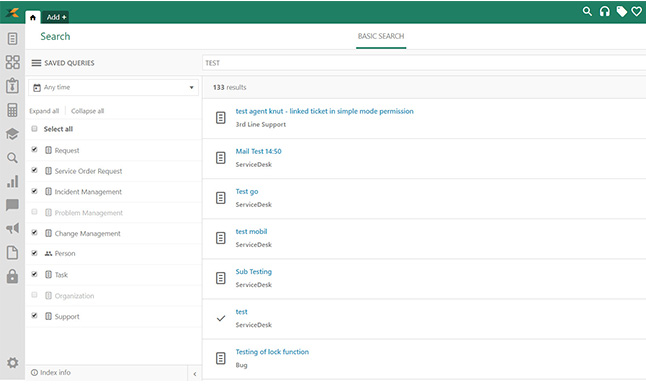Click the Saved Queries label
The width and height of the screenshot is (646, 384).
(69, 63)
